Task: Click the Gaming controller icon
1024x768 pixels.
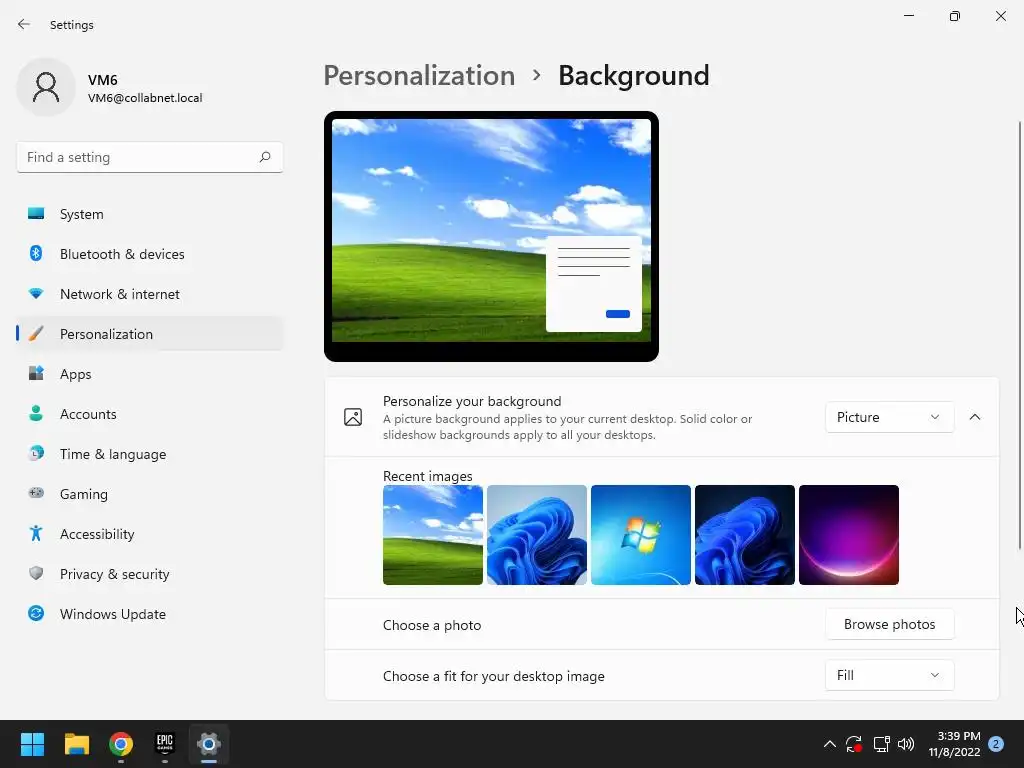Action: tap(36, 493)
